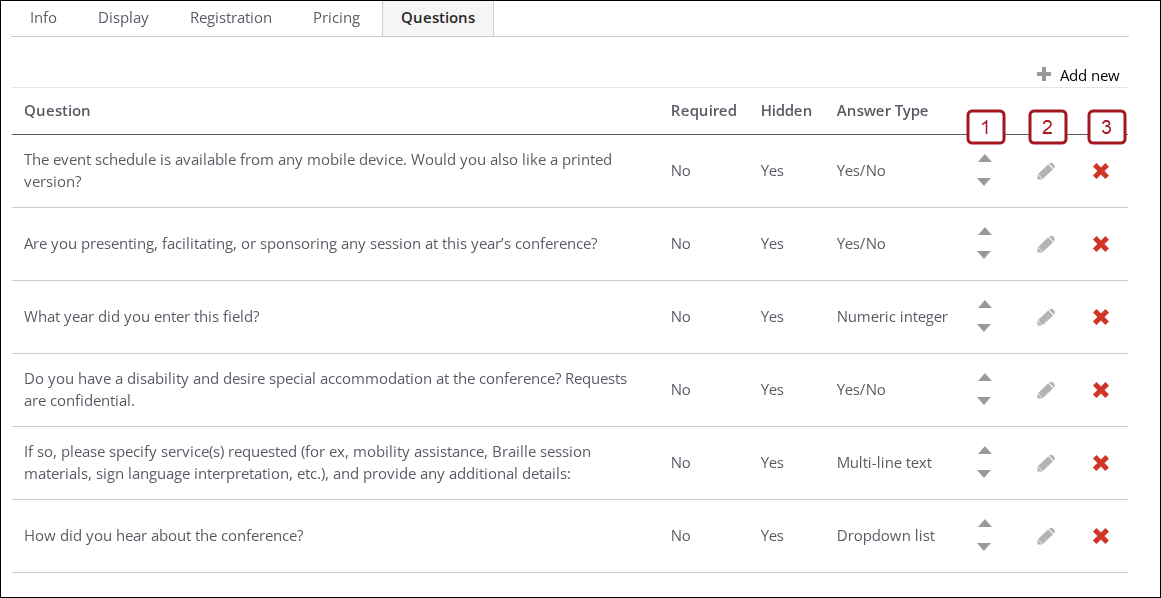This screenshot has width=1161, height=598.
Task: Click the pencil for the presenting question
Action: point(1046,244)
